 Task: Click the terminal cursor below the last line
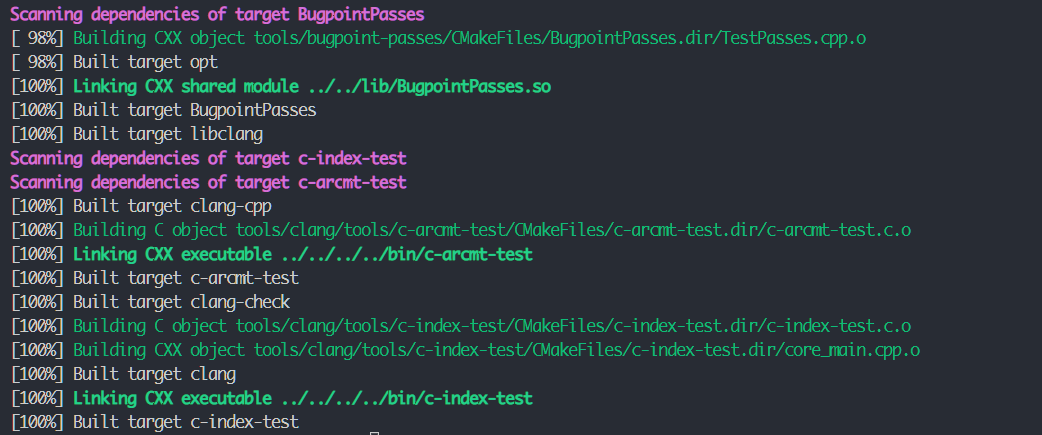pyautogui.click(x=375, y=433)
